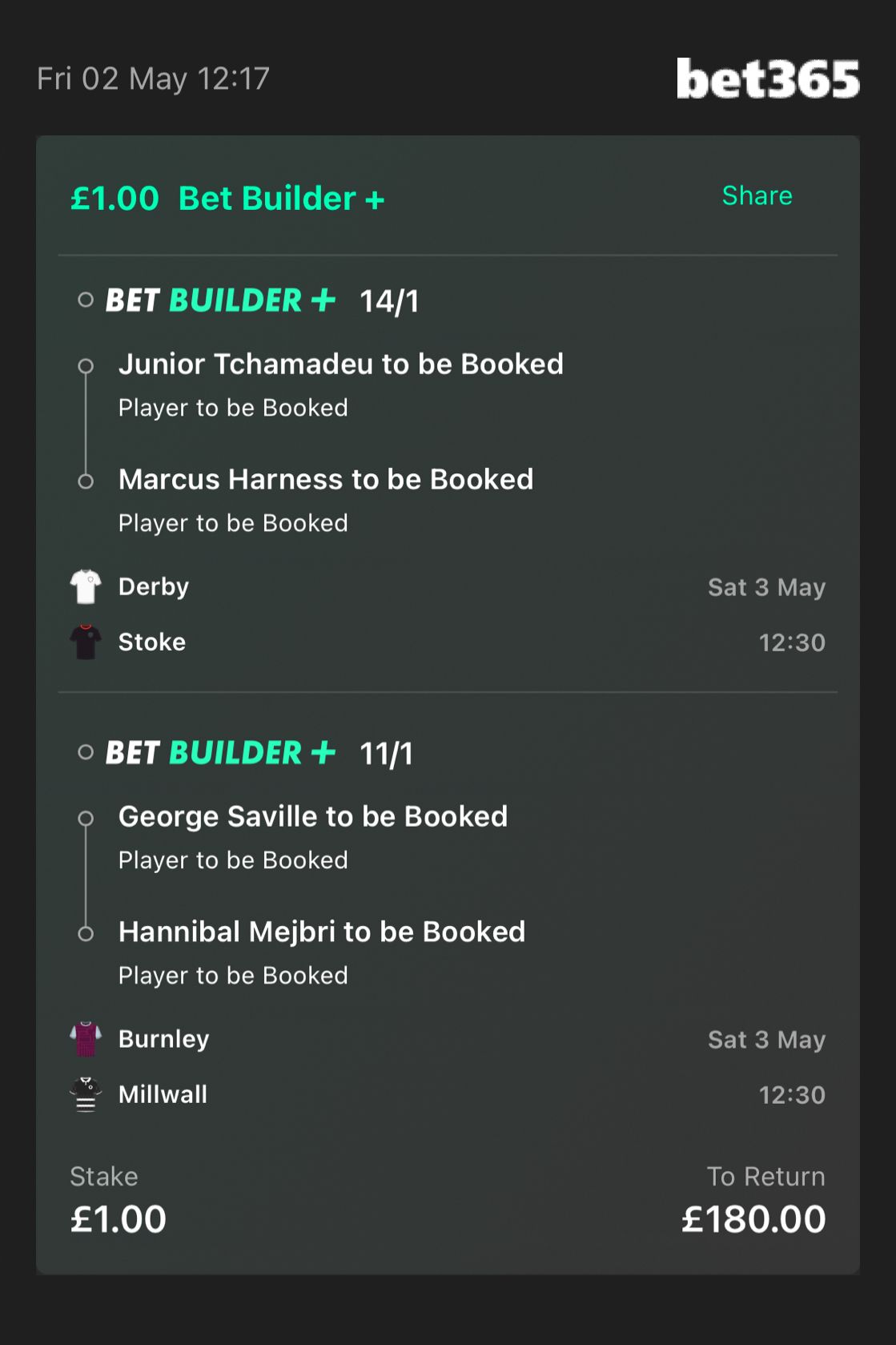Open the Millwall team name
Viewport: 896px width, 1345px height.
(163, 1094)
